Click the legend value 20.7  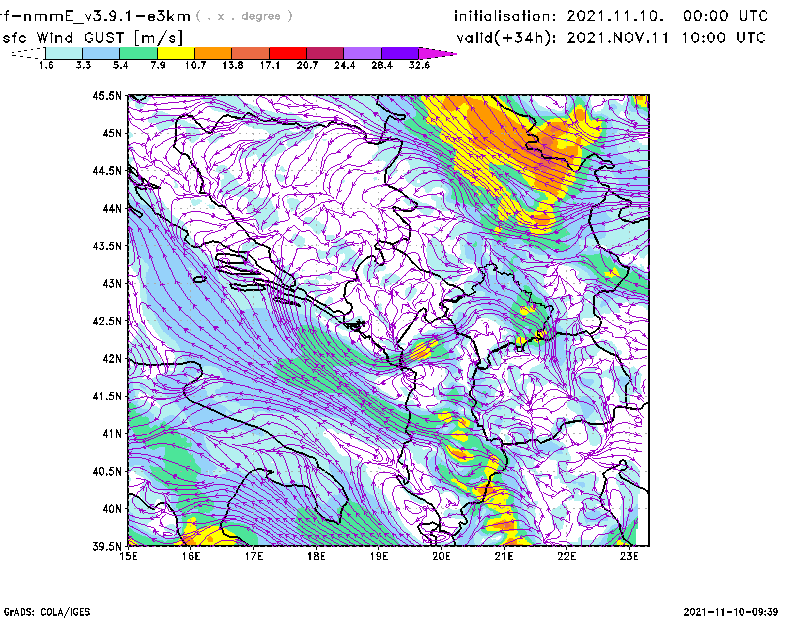coord(307,65)
